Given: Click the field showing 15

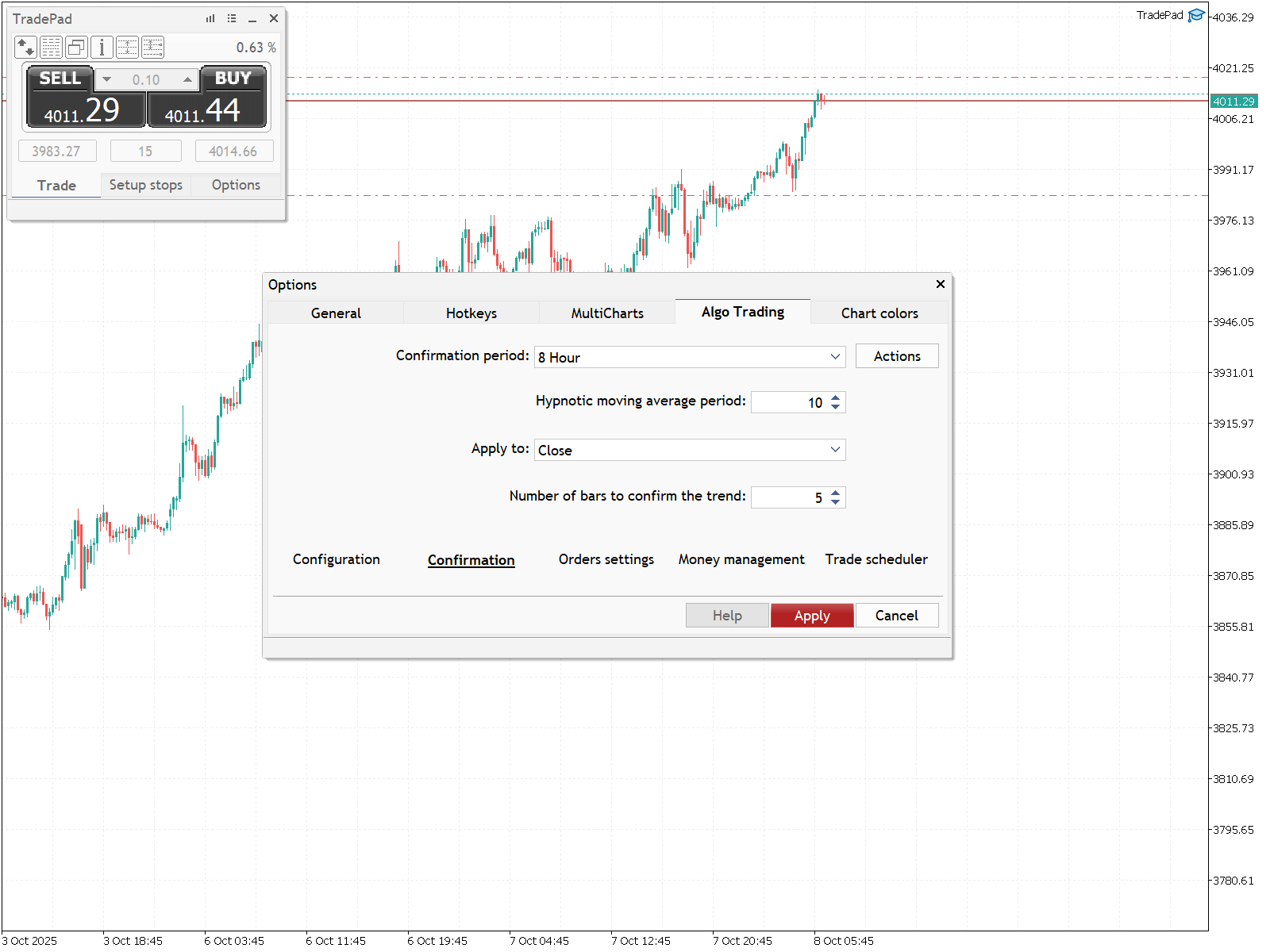Looking at the screenshot, I should pos(145,151).
